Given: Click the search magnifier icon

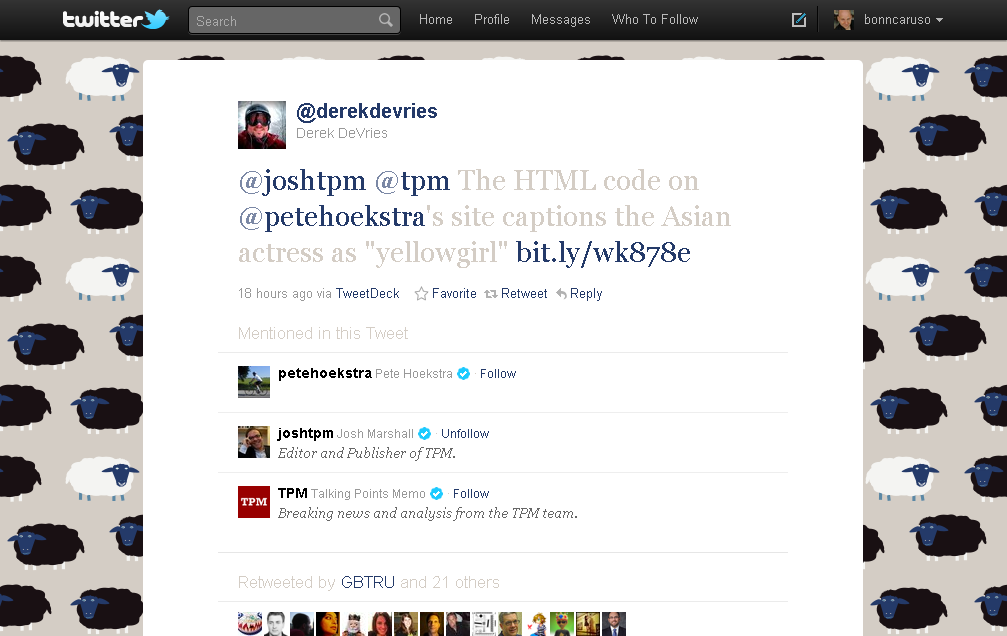Looking at the screenshot, I should coord(386,20).
